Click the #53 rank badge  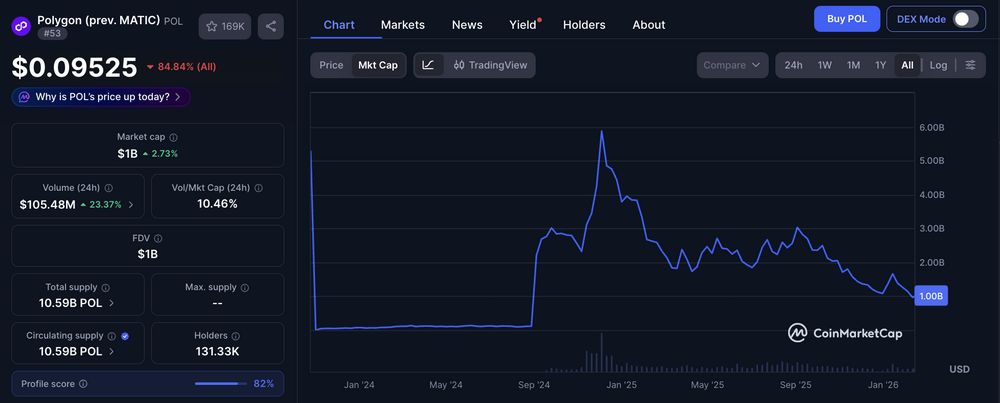coord(52,33)
